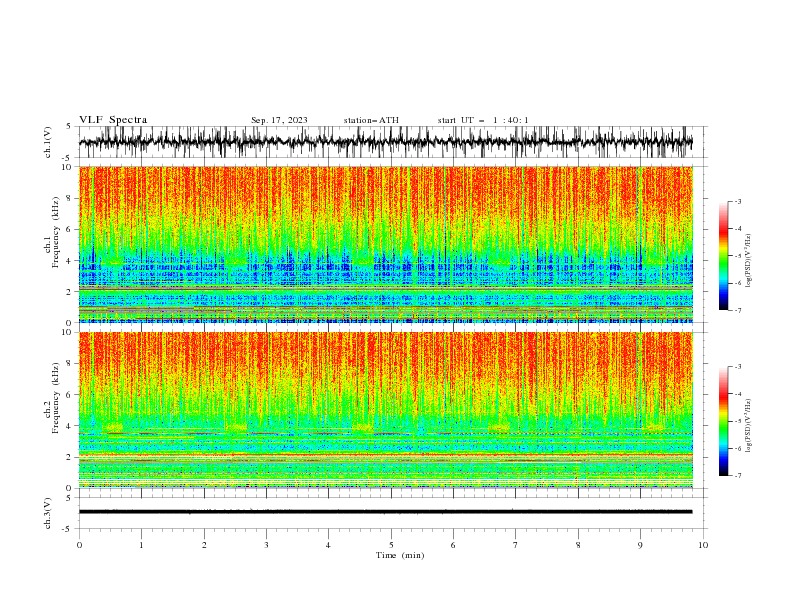This screenshot has width=792, height=612.
Task: Click time axis tick label "7"
Action: [x=516, y=545]
